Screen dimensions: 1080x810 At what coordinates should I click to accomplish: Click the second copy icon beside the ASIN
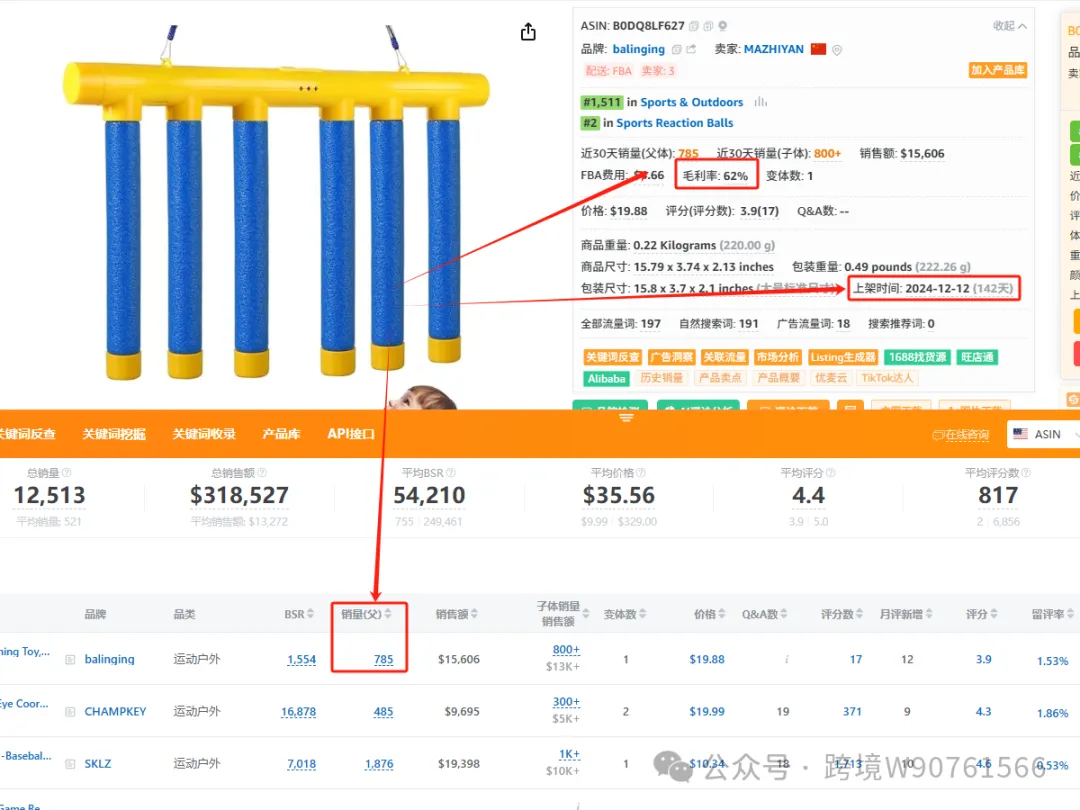[x=708, y=26]
